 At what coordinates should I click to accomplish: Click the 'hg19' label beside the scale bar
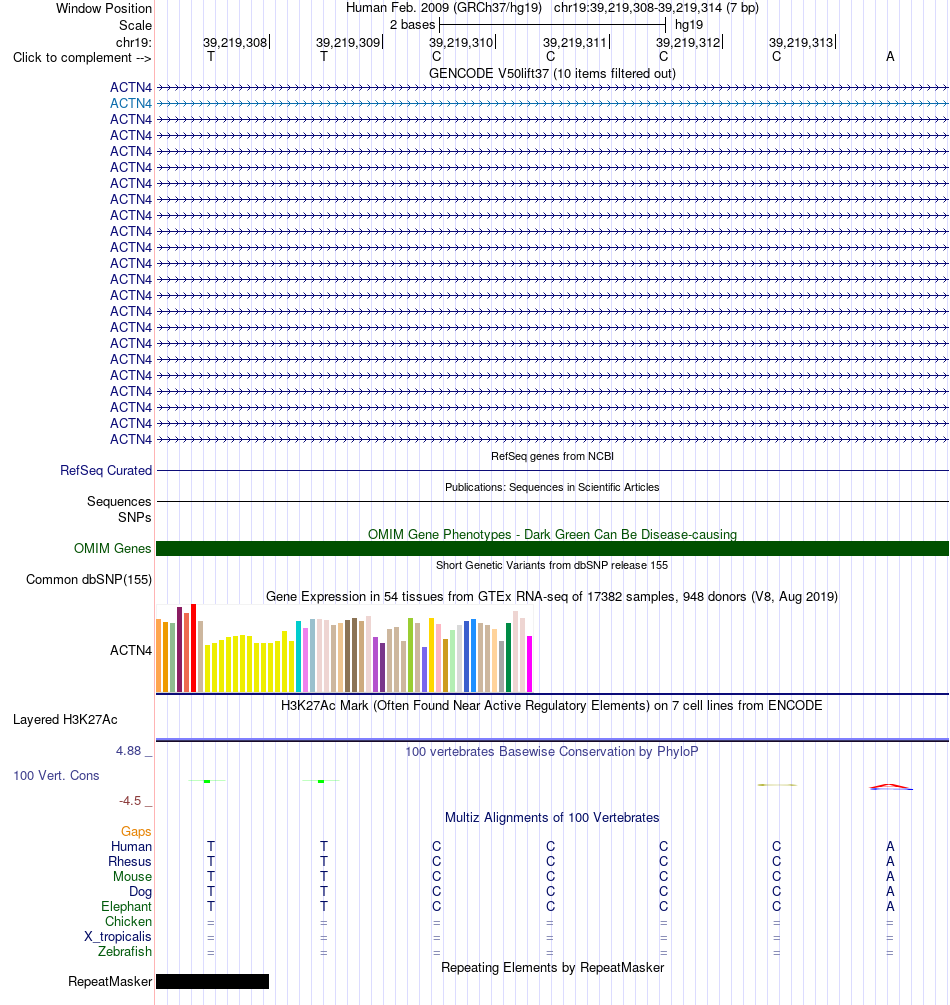click(x=688, y=24)
